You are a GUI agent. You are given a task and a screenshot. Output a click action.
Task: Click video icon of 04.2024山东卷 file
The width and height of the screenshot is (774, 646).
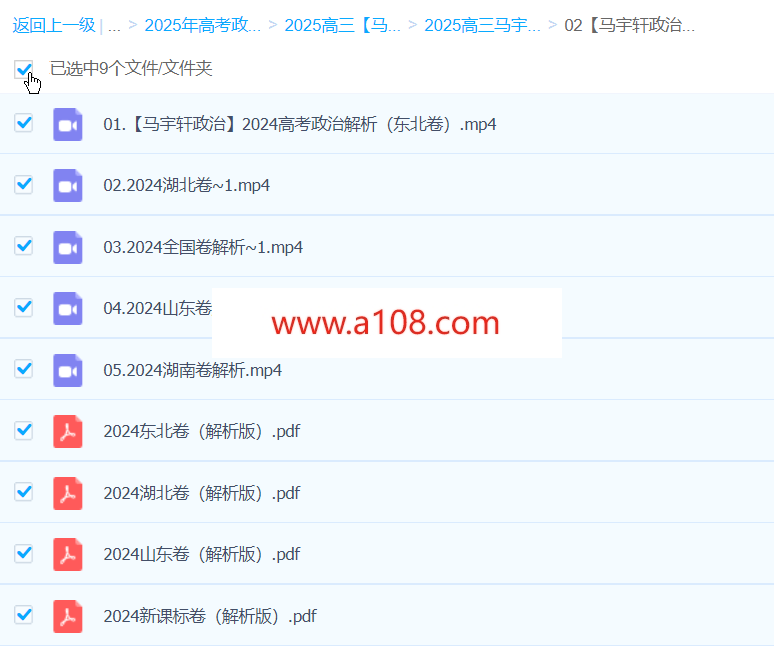(x=68, y=308)
